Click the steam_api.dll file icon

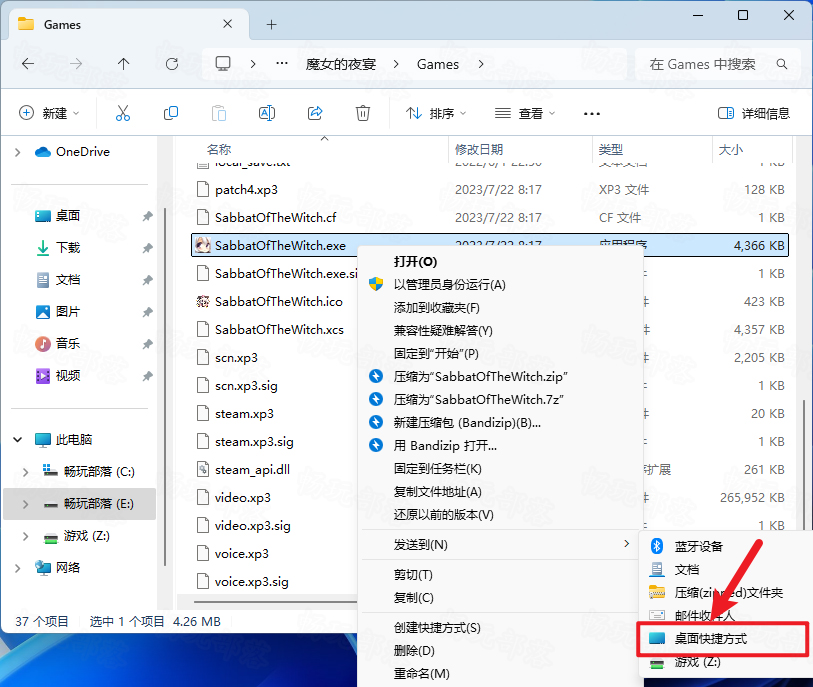(203, 469)
